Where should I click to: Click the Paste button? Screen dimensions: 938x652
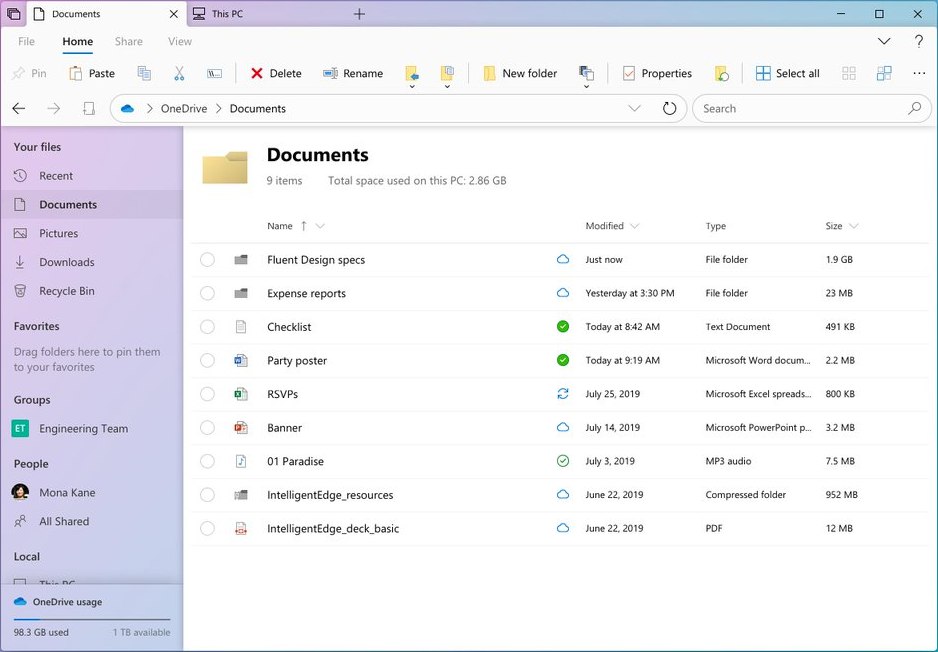click(92, 73)
